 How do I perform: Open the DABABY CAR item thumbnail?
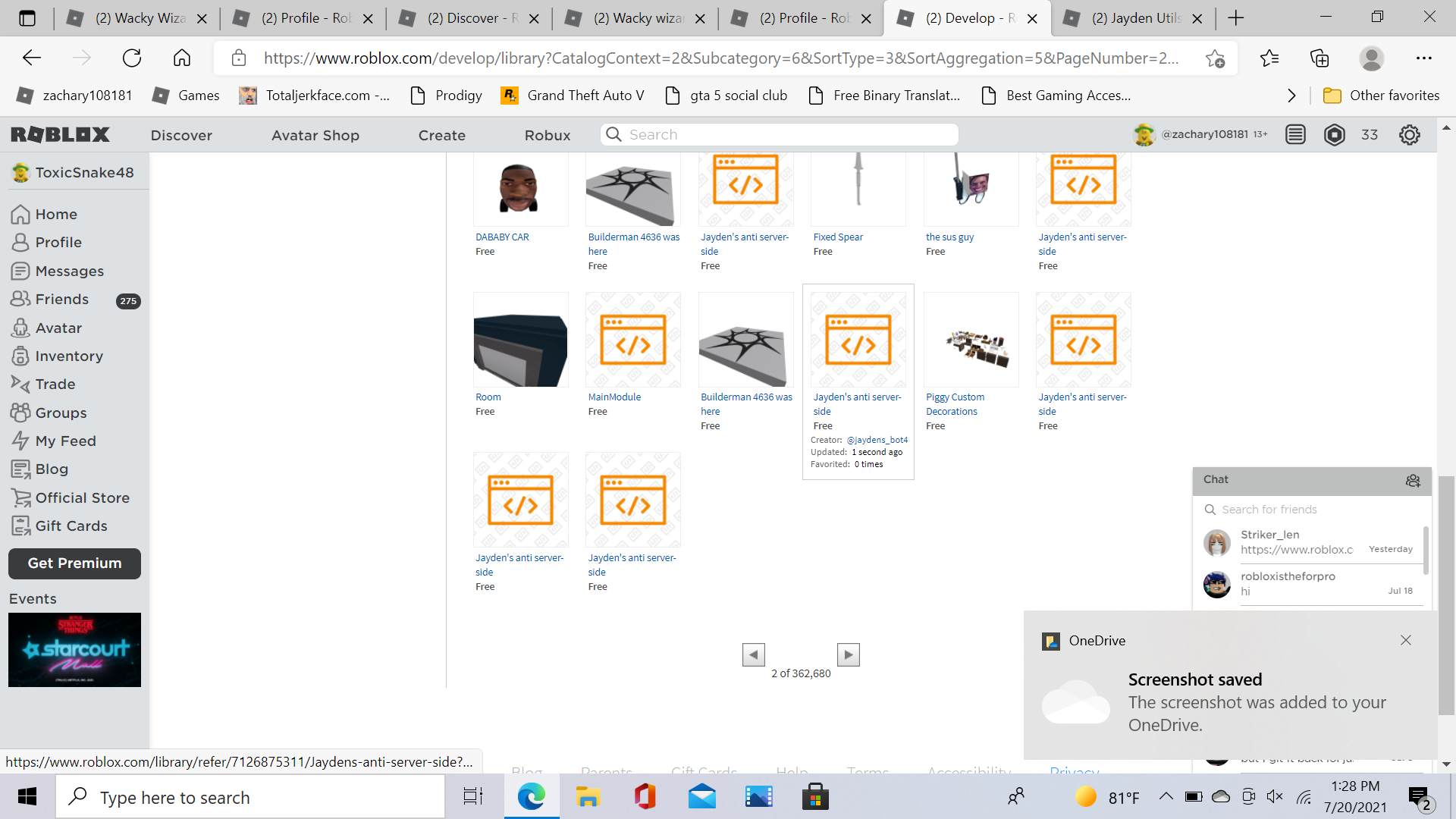(x=520, y=188)
